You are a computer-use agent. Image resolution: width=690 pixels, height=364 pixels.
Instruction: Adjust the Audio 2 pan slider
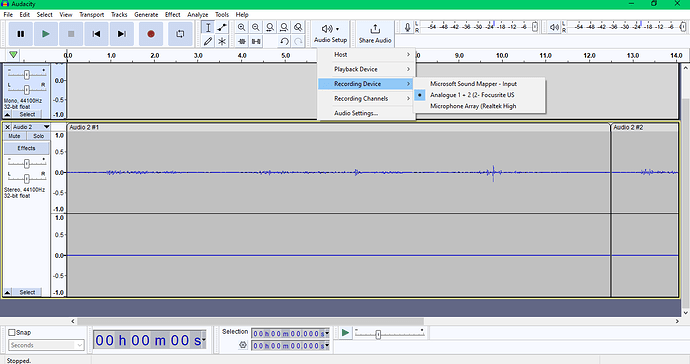[x=26, y=178]
